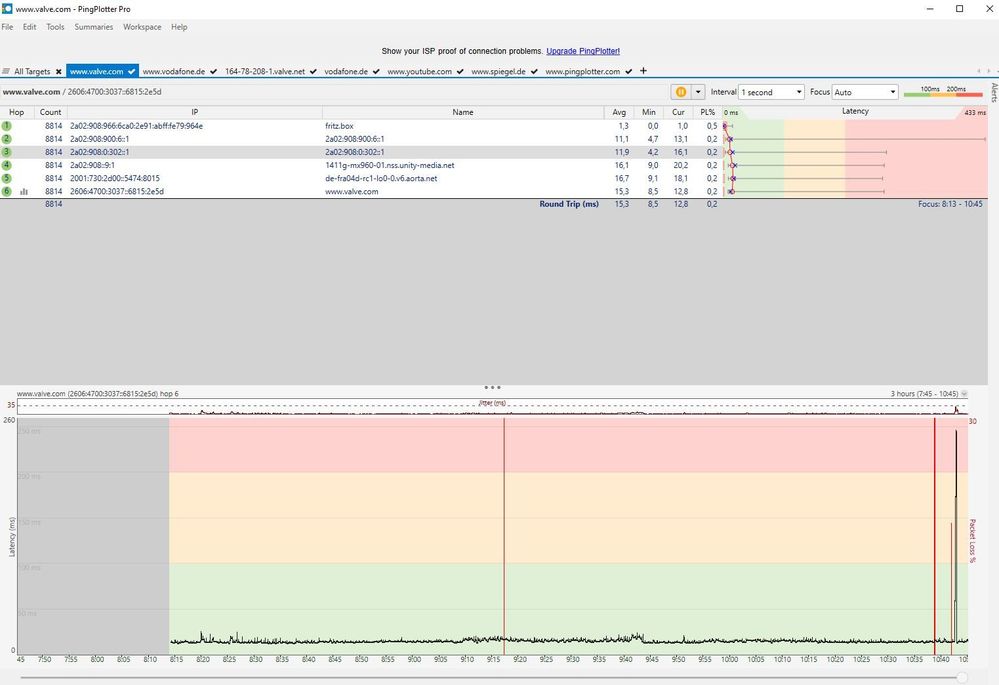Screen dimensions: 999x685
Task: Switch to the www.pingplotter.com tab
Action: click(582, 72)
